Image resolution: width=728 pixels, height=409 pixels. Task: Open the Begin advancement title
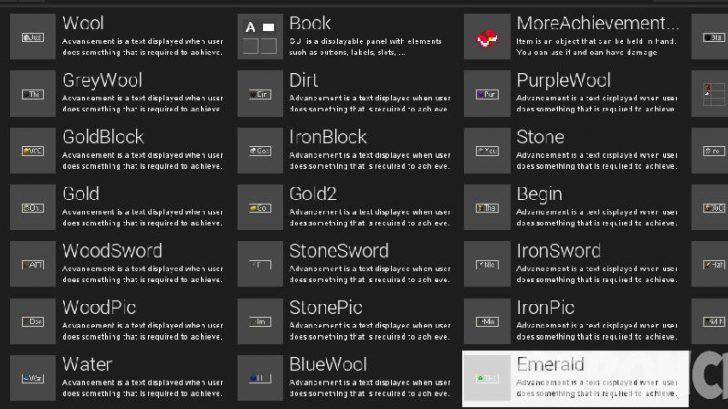[x=539, y=194]
